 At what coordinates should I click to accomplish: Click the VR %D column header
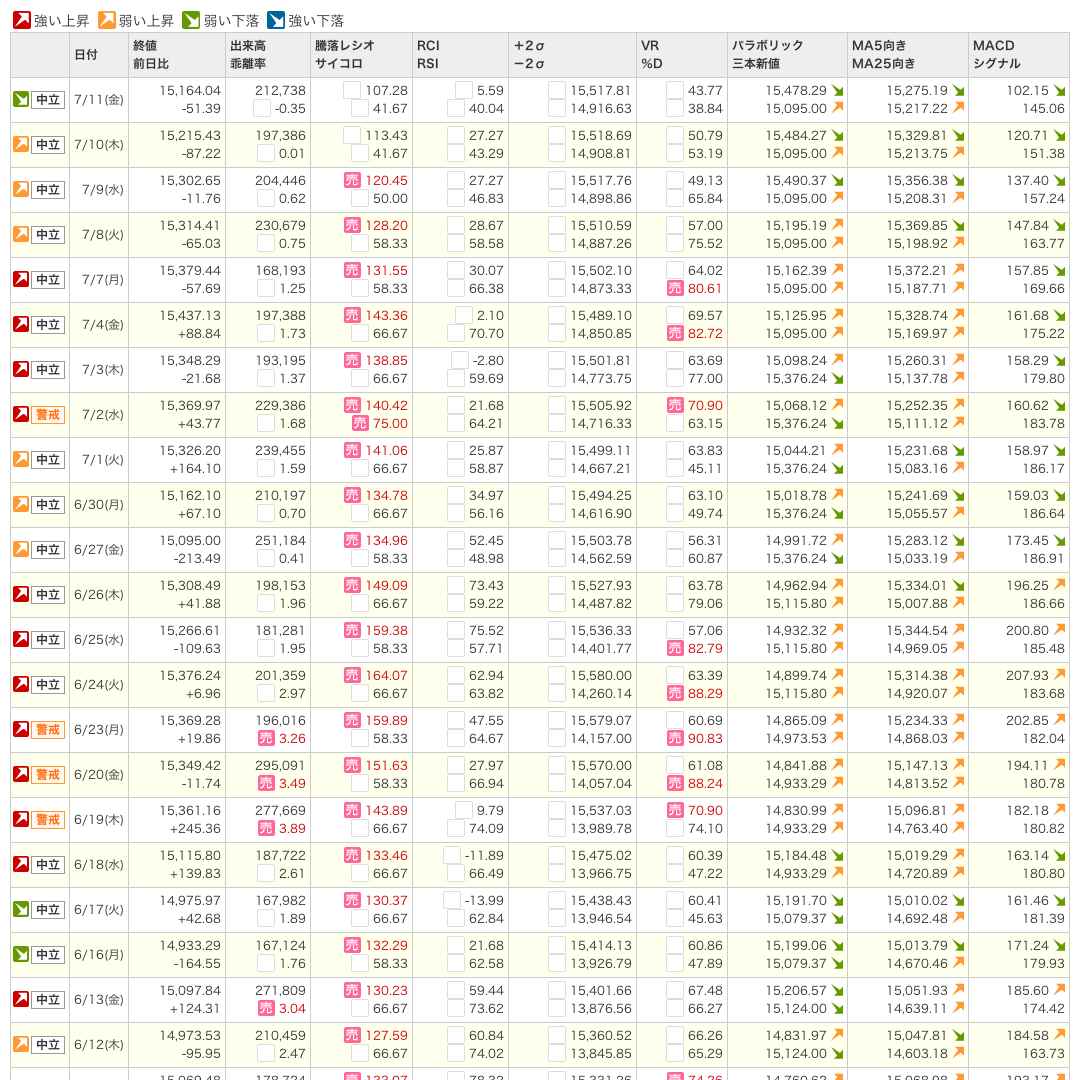point(682,54)
